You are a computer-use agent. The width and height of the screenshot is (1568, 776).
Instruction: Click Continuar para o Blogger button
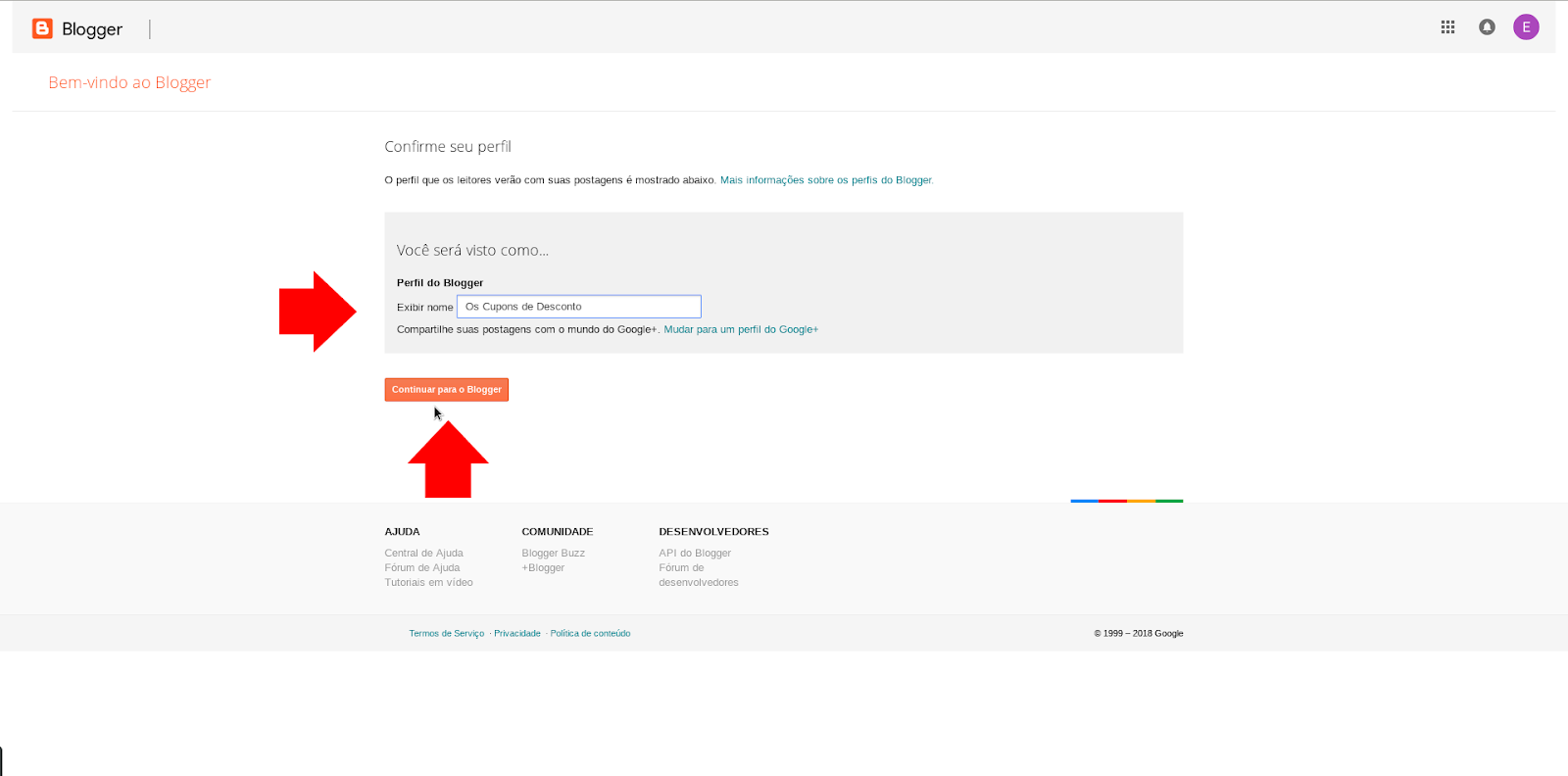447,390
